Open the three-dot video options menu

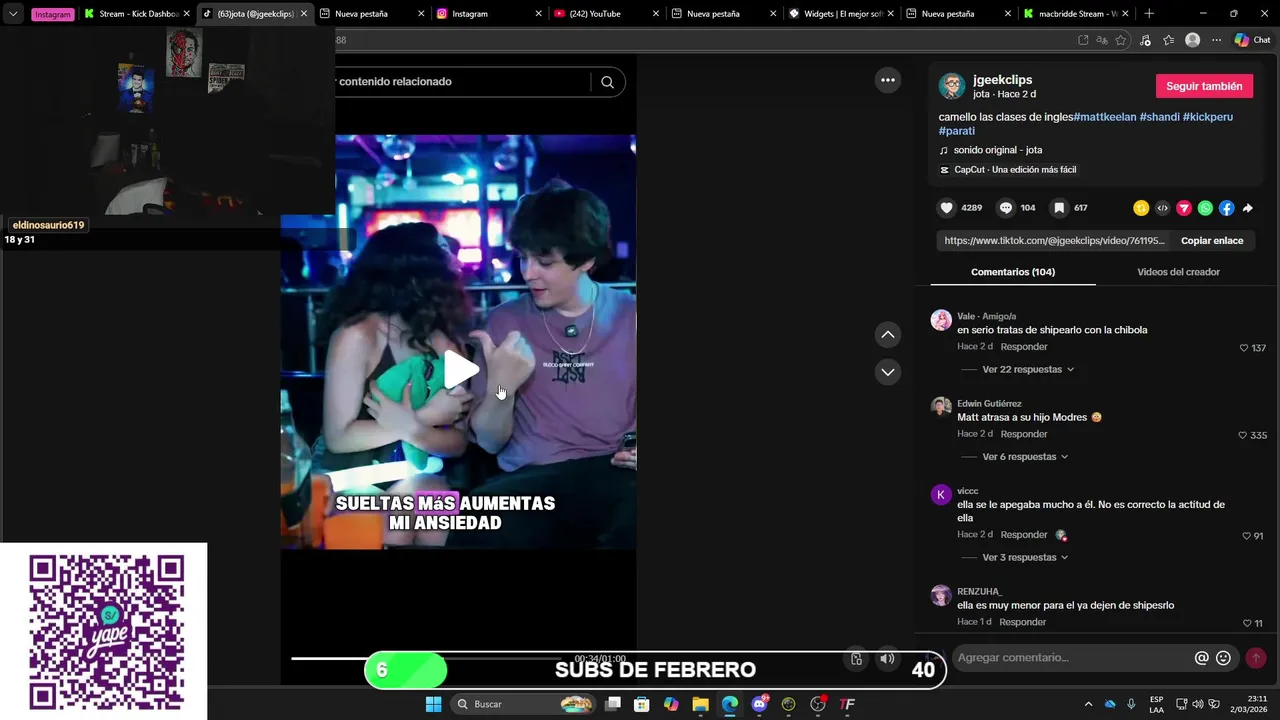pyautogui.click(x=888, y=80)
